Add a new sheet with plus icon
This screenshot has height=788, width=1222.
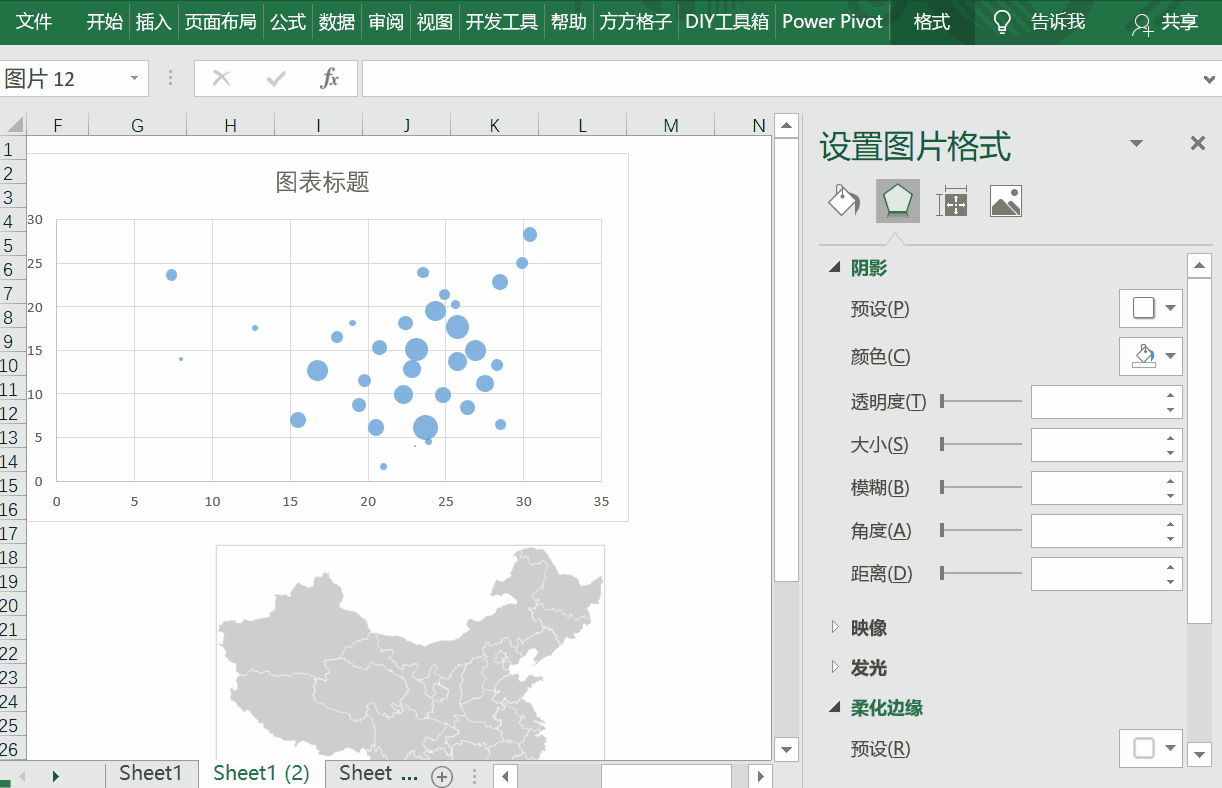tap(442, 776)
